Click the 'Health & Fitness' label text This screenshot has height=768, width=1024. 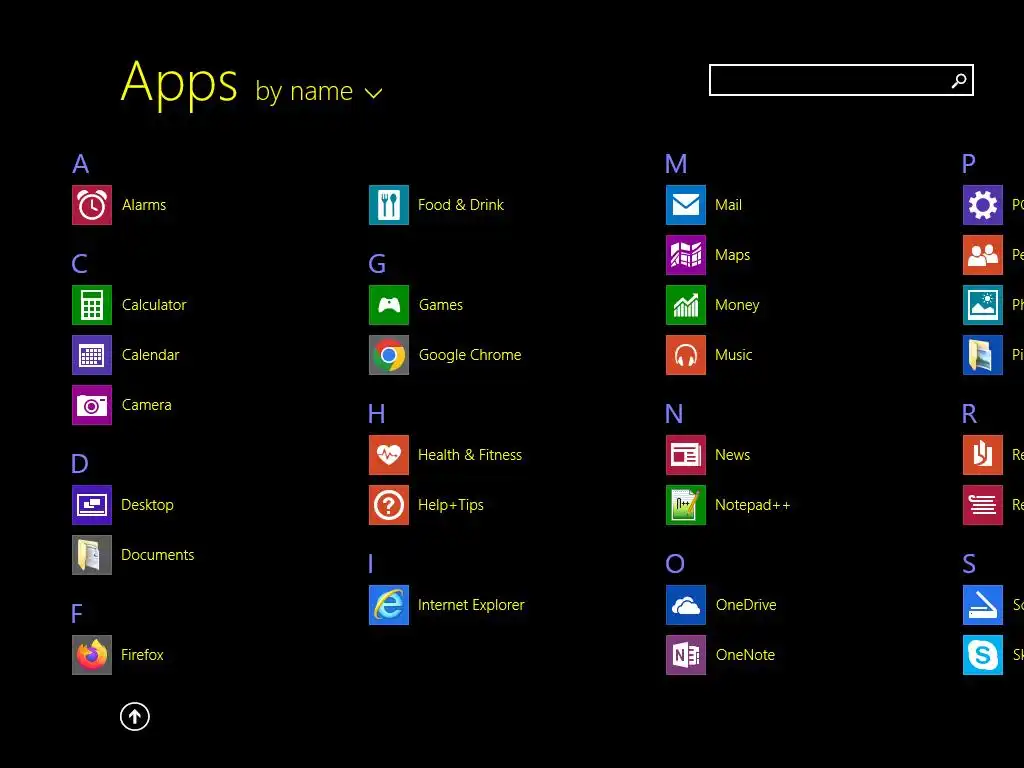click(x=470, y=455)
